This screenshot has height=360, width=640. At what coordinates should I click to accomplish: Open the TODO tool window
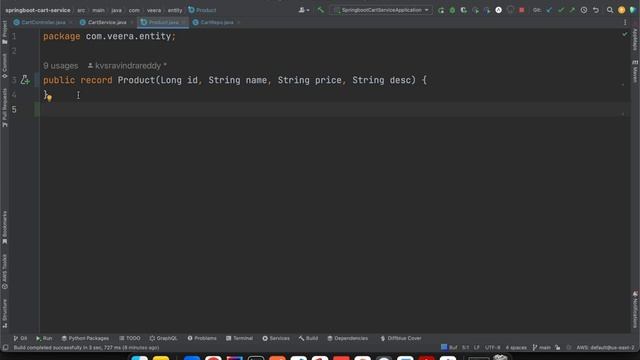point(129,338)
